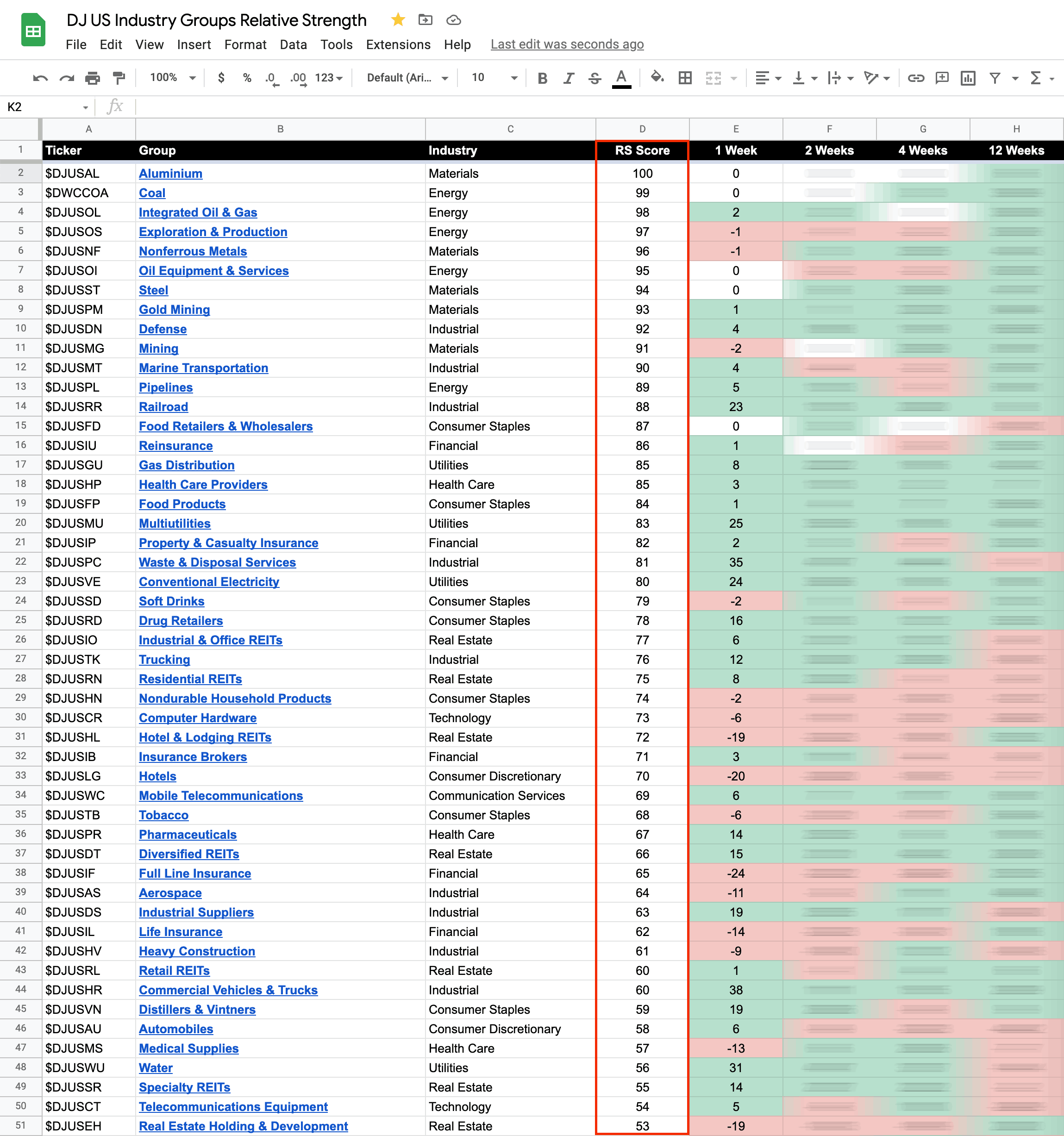This screenshot has height=1136, width=1064.
Task: Open the zoom 100% dropdown
Action: pos(173,78)
